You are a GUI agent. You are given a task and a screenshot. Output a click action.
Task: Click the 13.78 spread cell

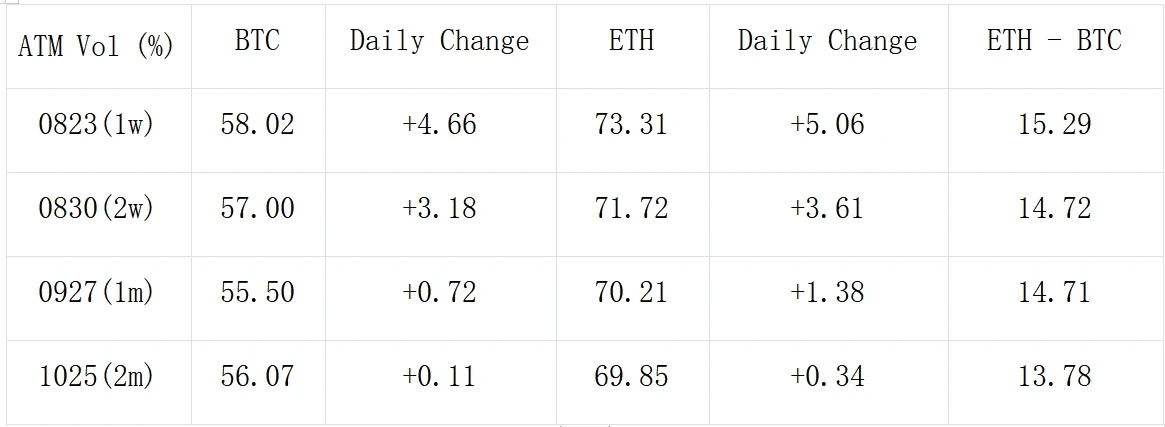point(1054,376)
